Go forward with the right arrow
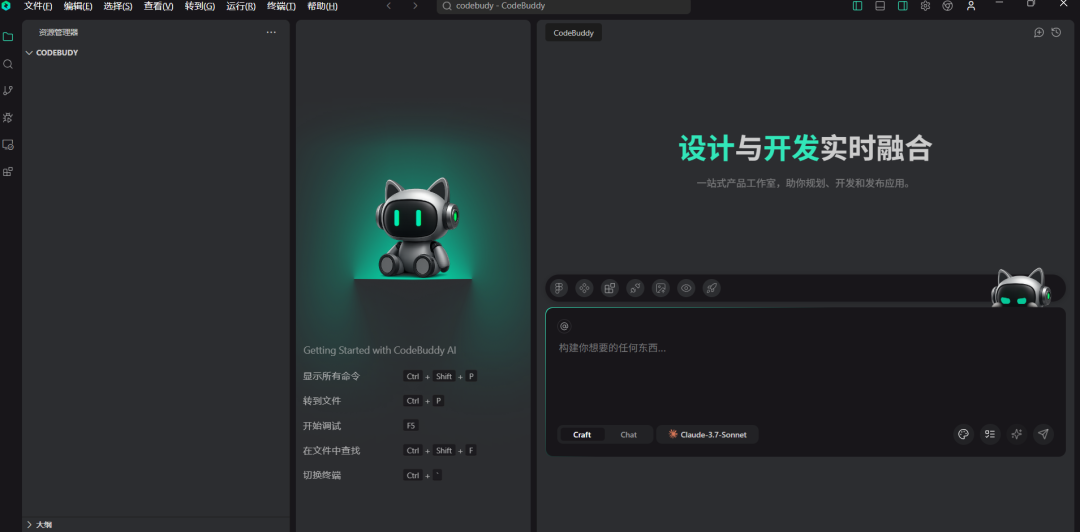The image size is (1080, 532). (415, 6)
